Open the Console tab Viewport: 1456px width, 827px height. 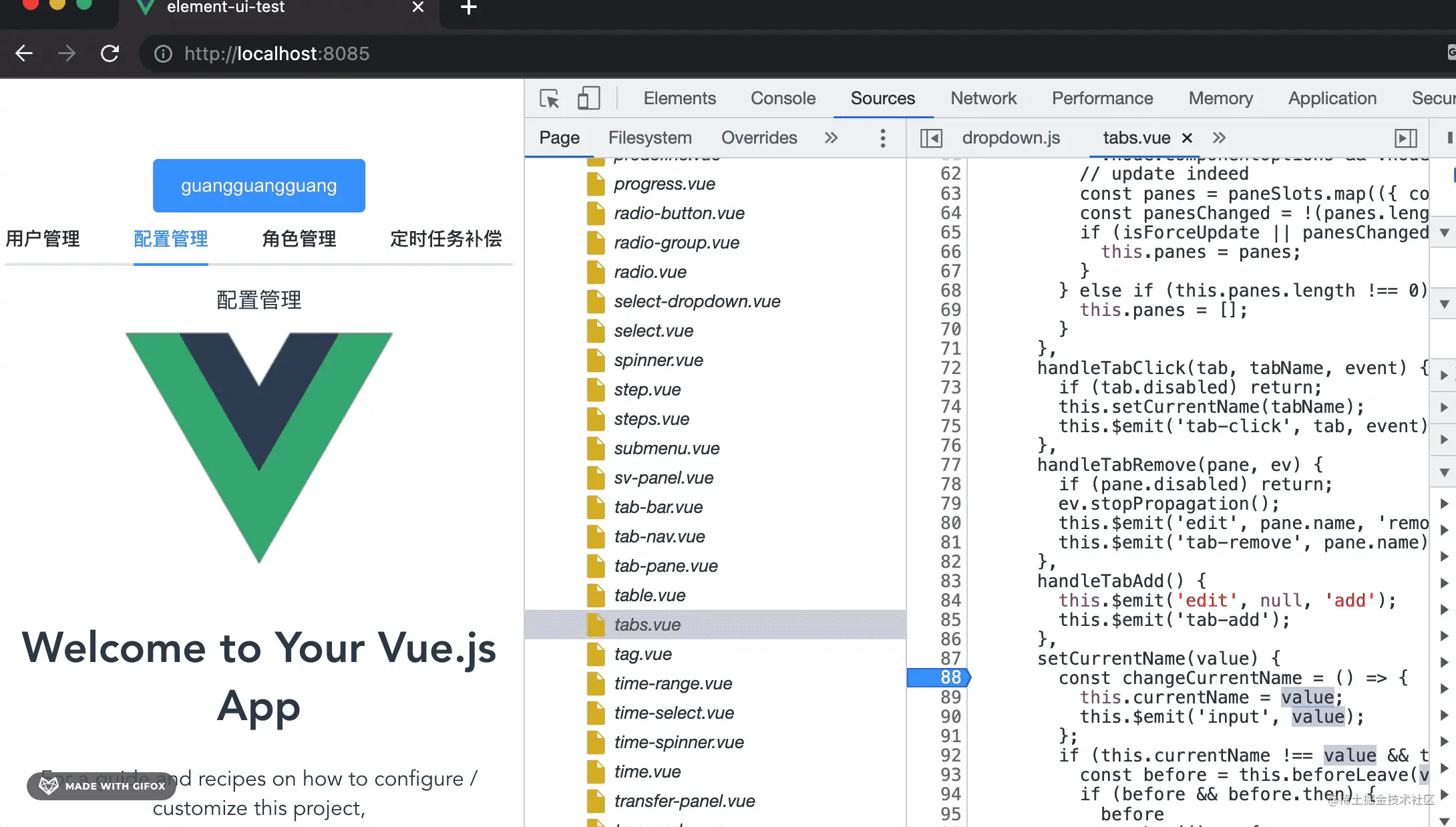tap(783, 98)
